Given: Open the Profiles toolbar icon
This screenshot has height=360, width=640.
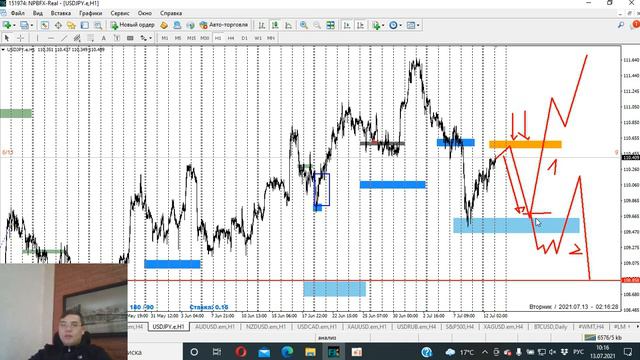Looking at the screenshot, I should tap(24, 25).
